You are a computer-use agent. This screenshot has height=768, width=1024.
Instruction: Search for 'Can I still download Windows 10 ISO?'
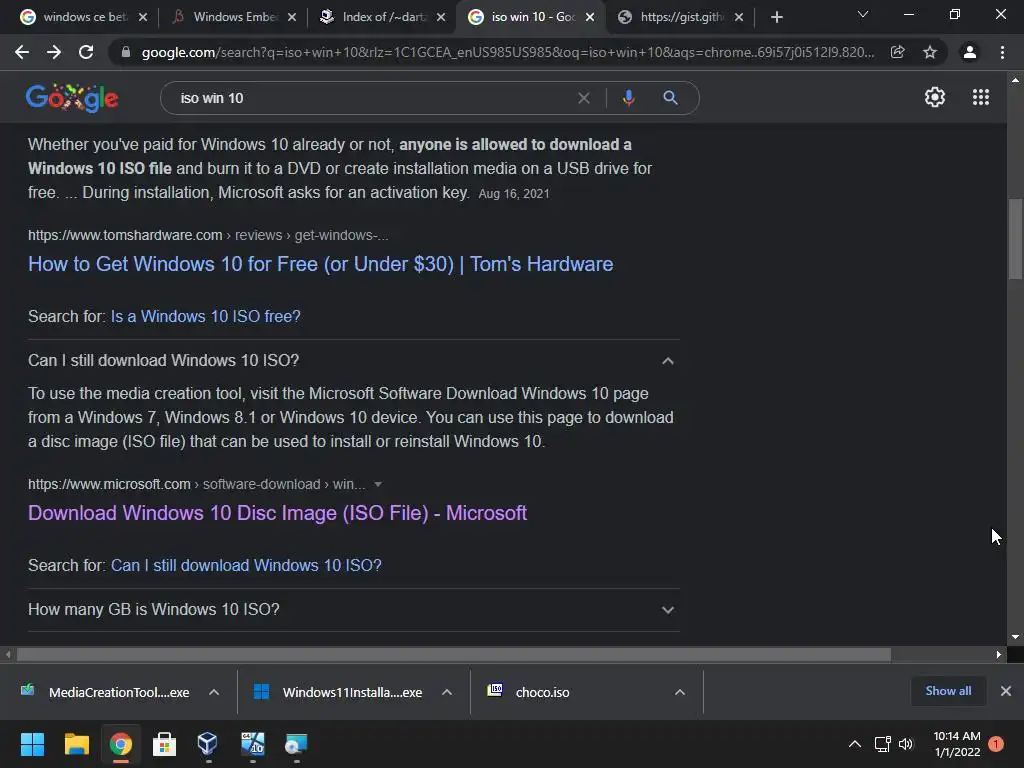(x=246, y=565)
